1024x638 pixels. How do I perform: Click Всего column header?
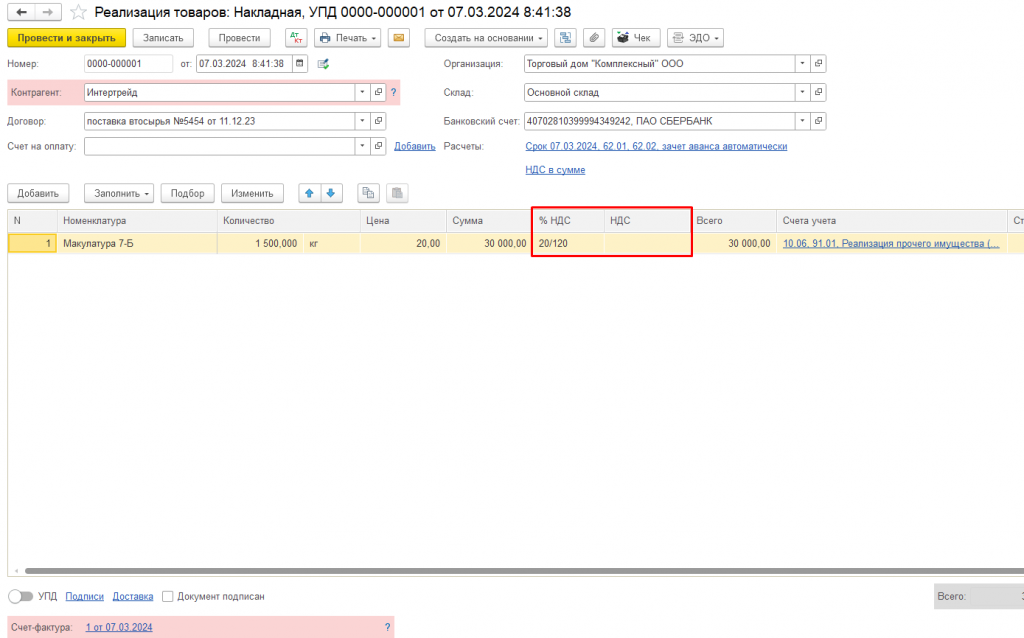pos(734,221)
